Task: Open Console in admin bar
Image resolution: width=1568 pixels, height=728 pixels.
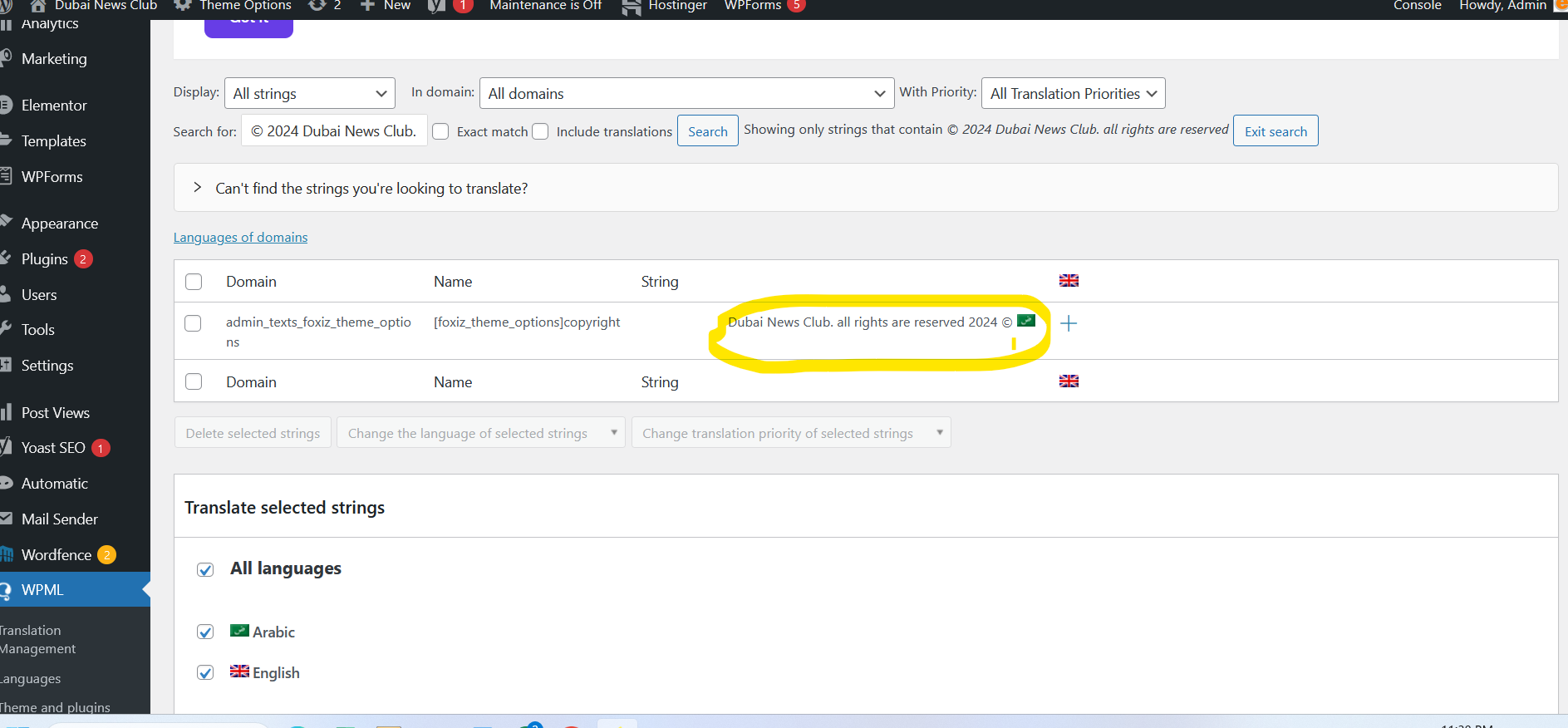Action: click(1417, 6)
